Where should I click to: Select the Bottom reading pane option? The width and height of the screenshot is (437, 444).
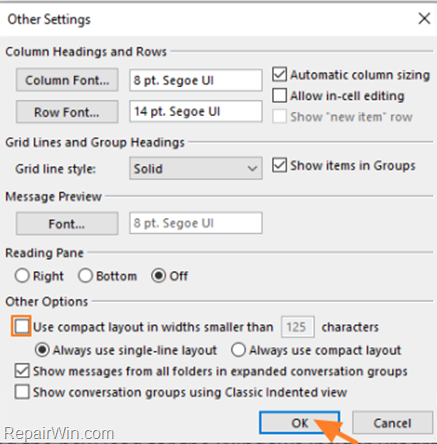click(x=85, y=276)
